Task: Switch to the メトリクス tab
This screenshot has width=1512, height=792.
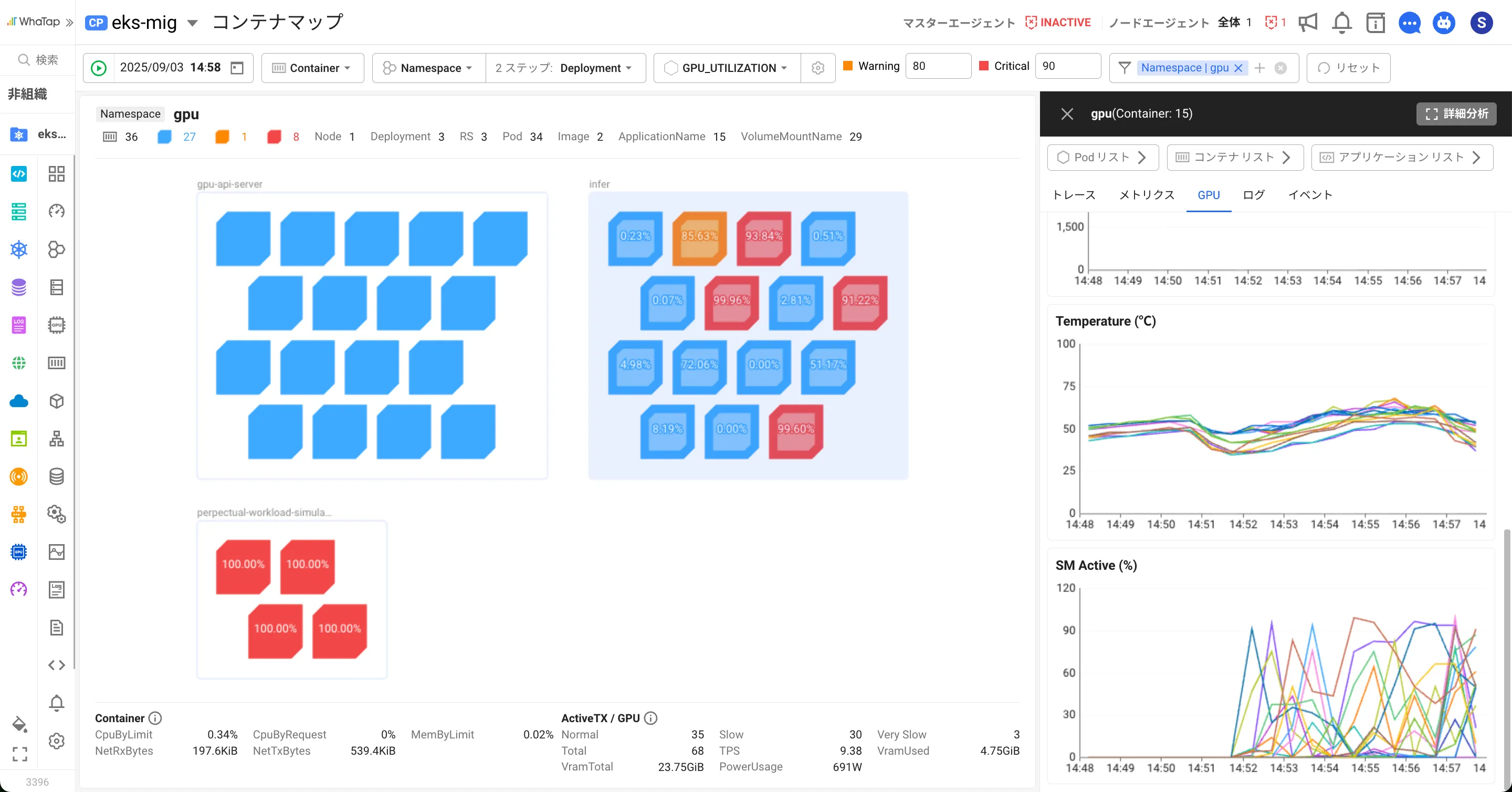Action: click(1146, 195)
